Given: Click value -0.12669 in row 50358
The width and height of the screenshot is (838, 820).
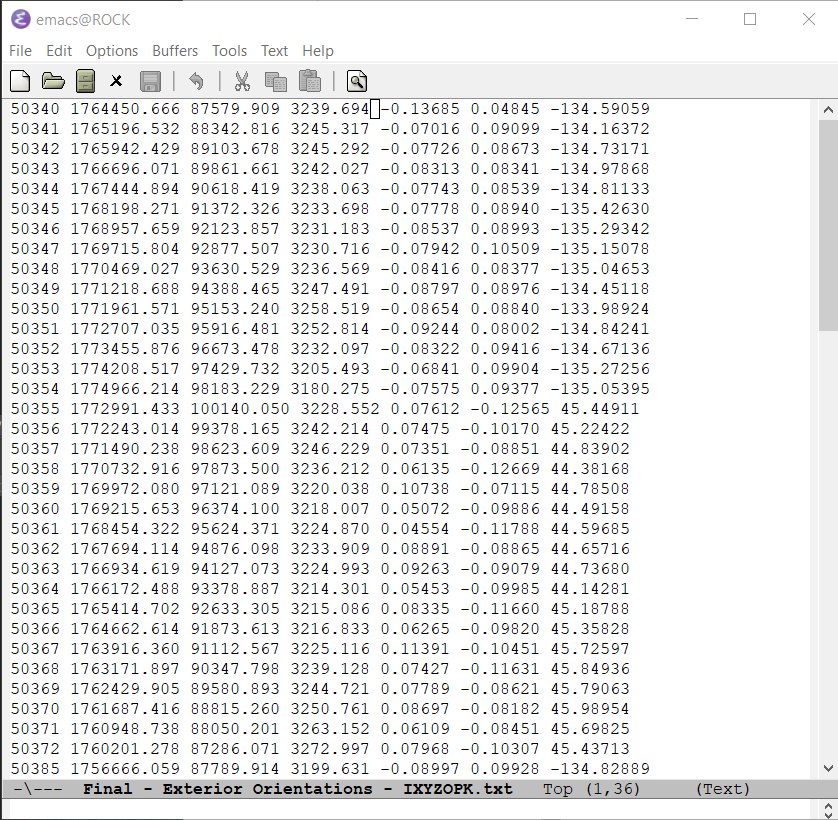Looking at the screenshot, I should pyautogui.click(x=500, y=469).
